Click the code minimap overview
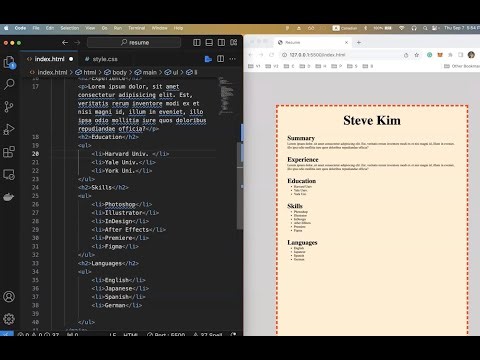480x360 pixels. [226, 96]
